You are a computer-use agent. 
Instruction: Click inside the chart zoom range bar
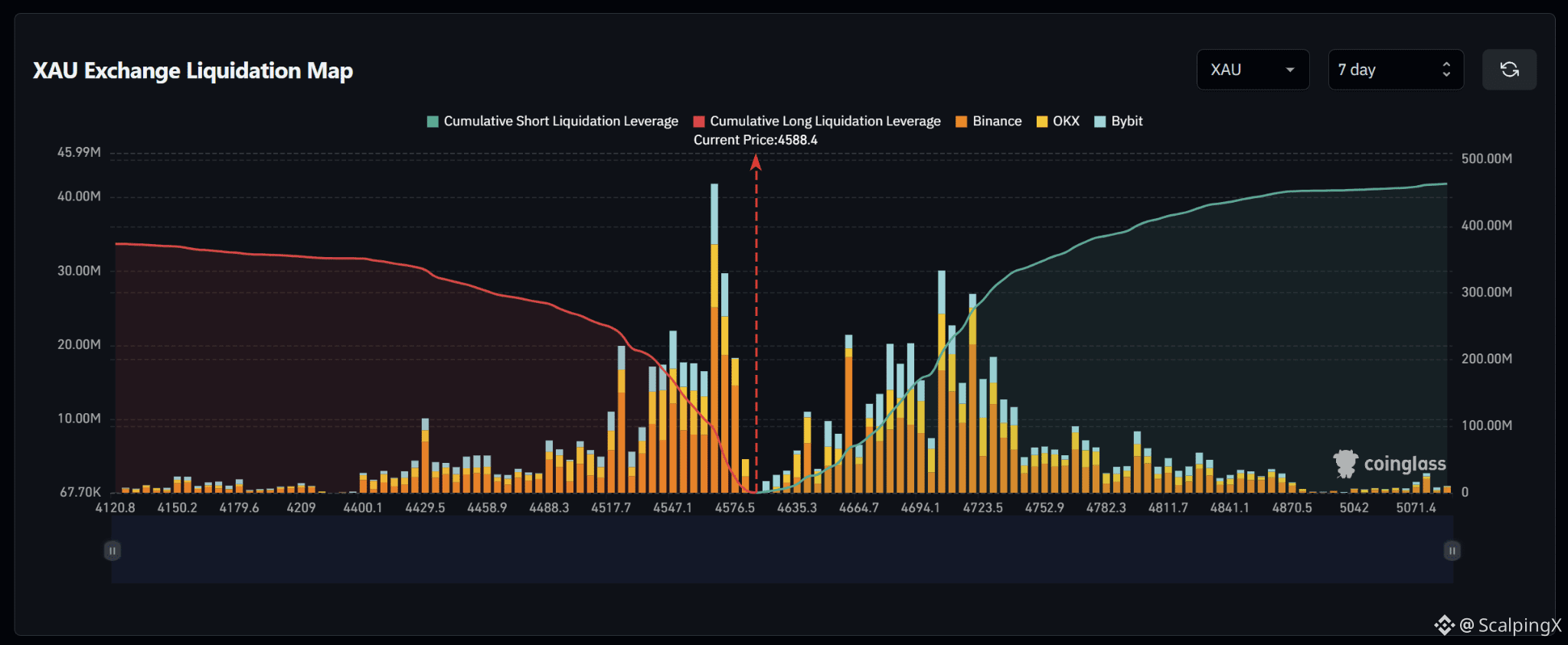(x=782, y=550)
